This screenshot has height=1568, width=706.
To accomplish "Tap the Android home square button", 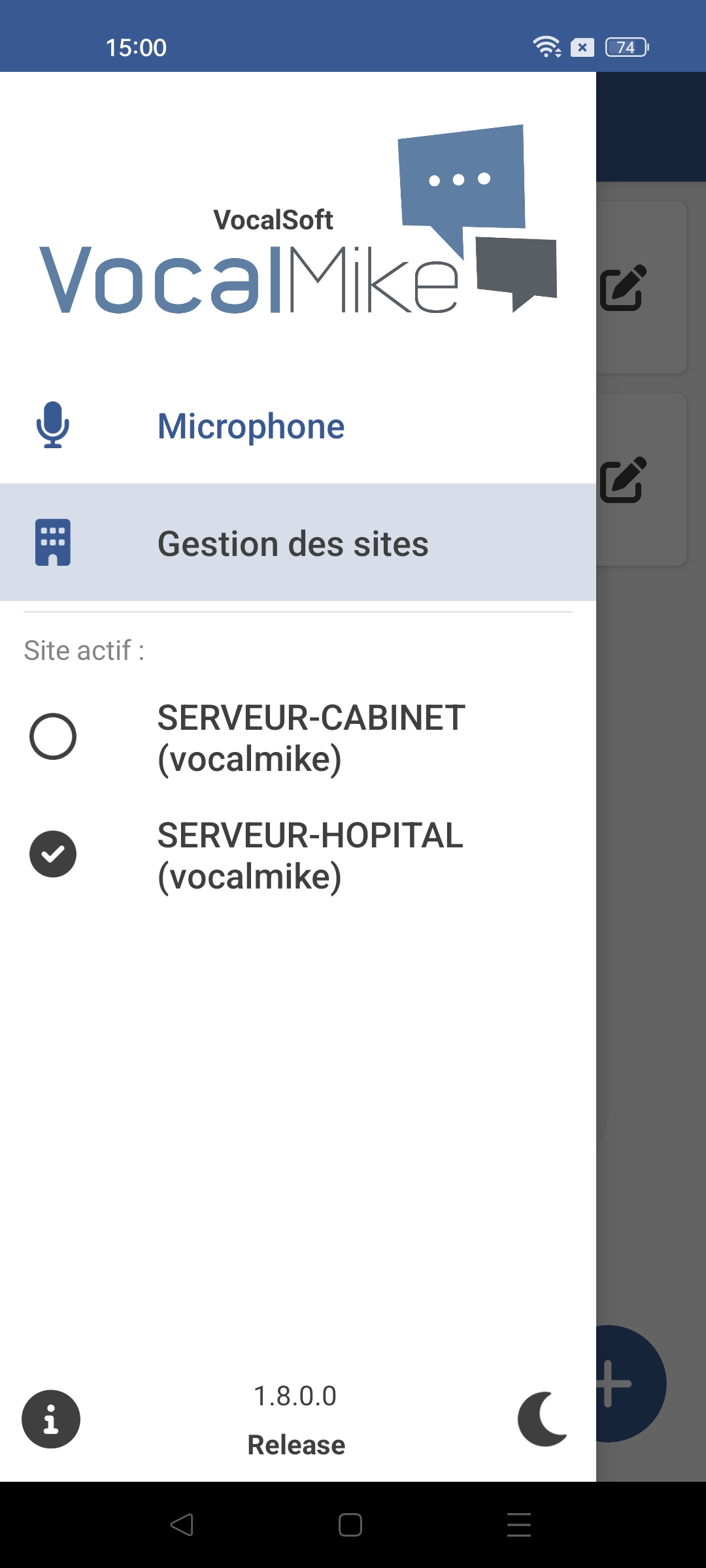I will pyautogui.click(x=350, y=1525).
